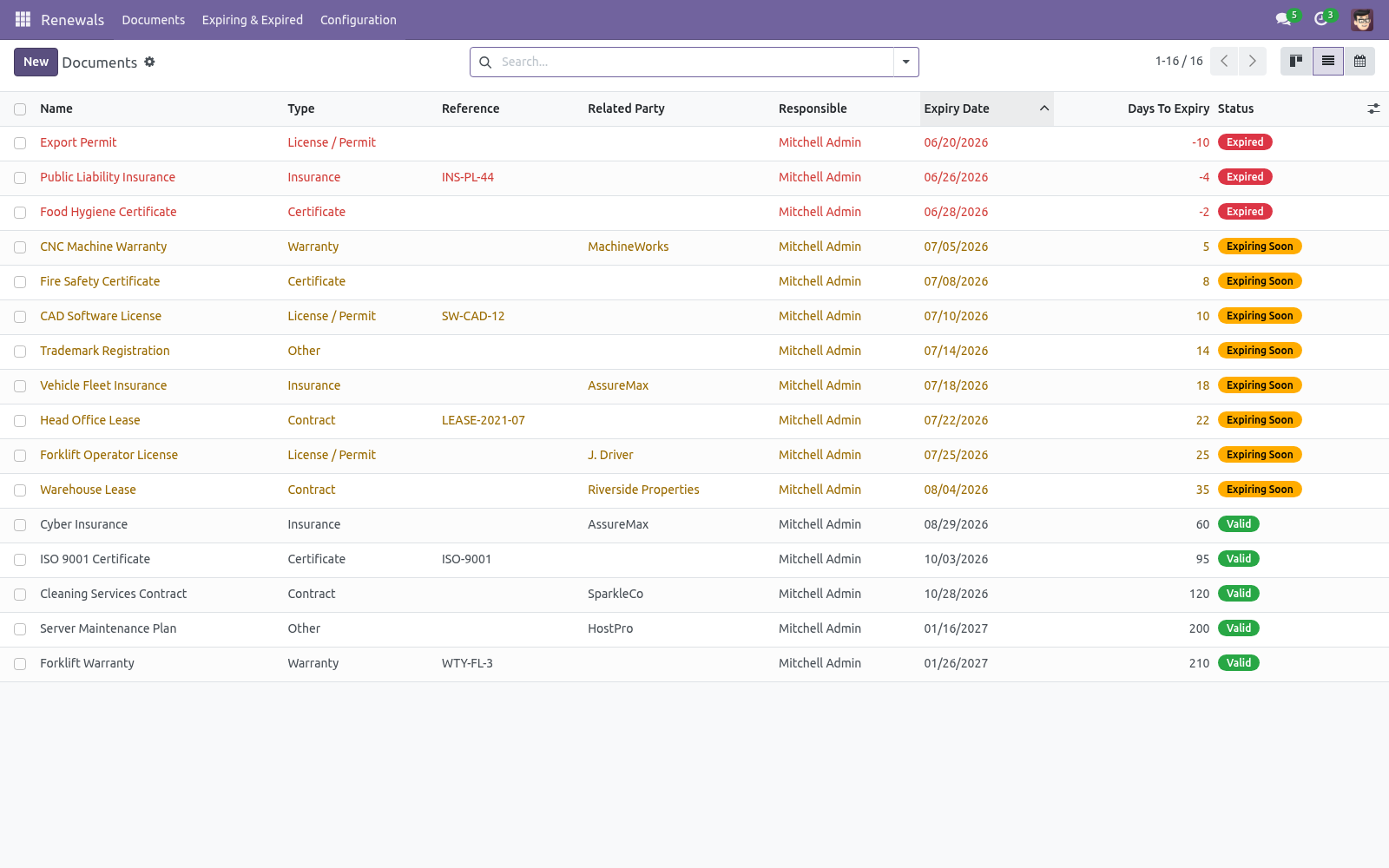Image resolution: width=1389 pixels, height=868 pixels.
Task: Toggle the select-all rows checkbox
Action: [20, 109]
